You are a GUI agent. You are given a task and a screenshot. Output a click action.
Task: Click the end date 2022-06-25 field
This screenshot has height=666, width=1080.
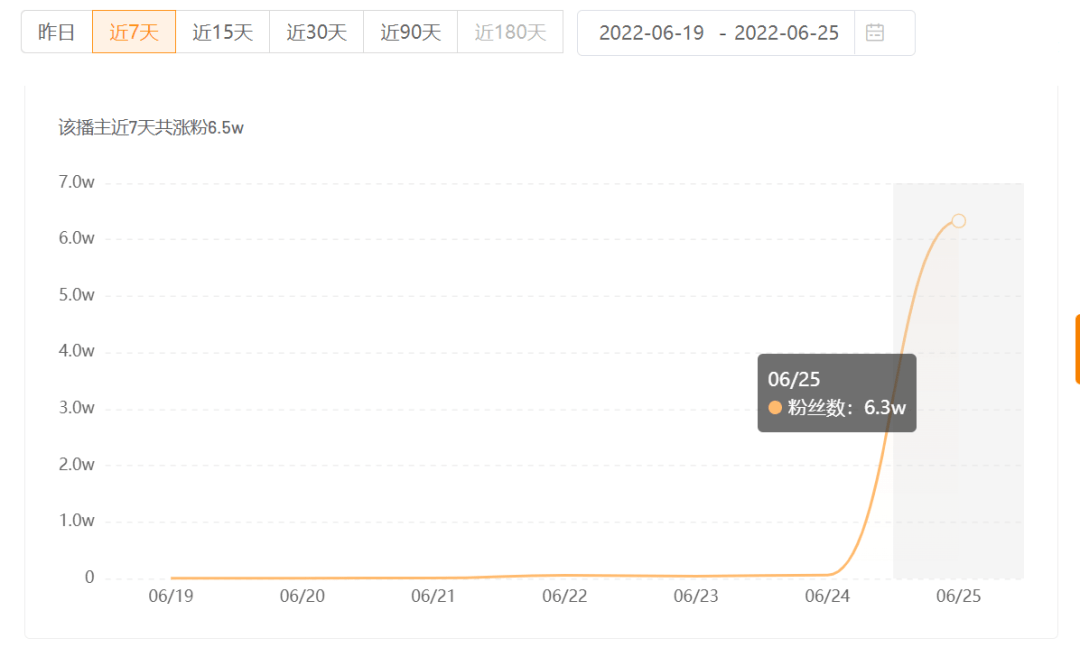click(787, 32)
